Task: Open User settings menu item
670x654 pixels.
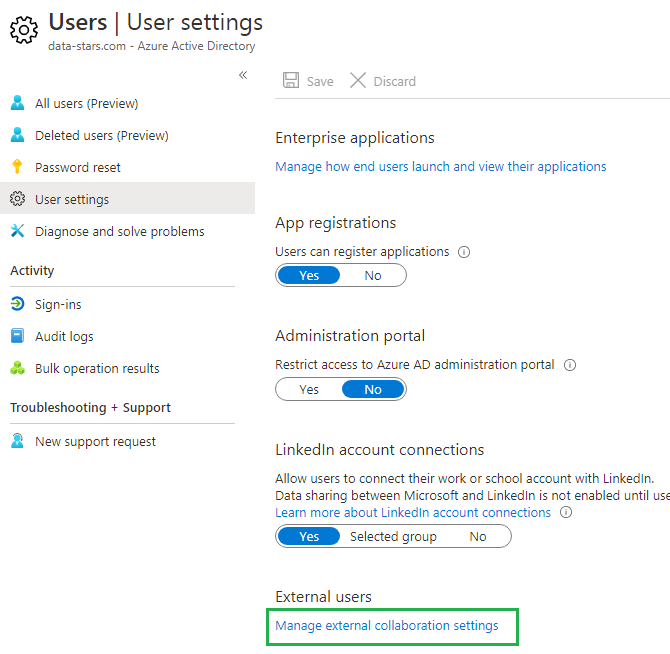Action: (x=72, y=199)
